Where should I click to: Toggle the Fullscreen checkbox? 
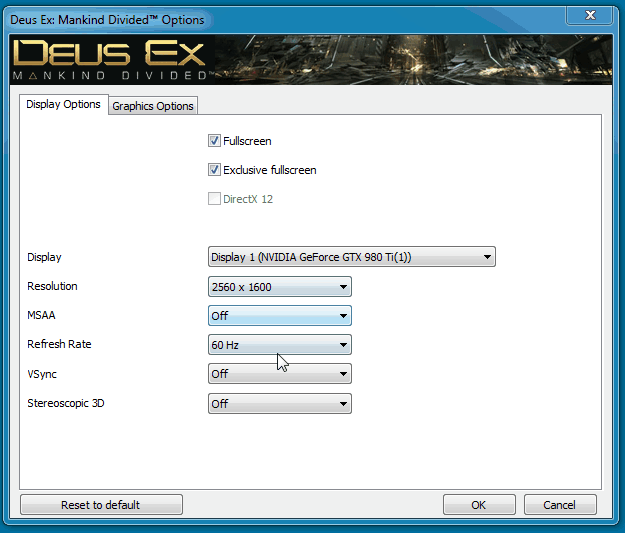pos(214,141)
